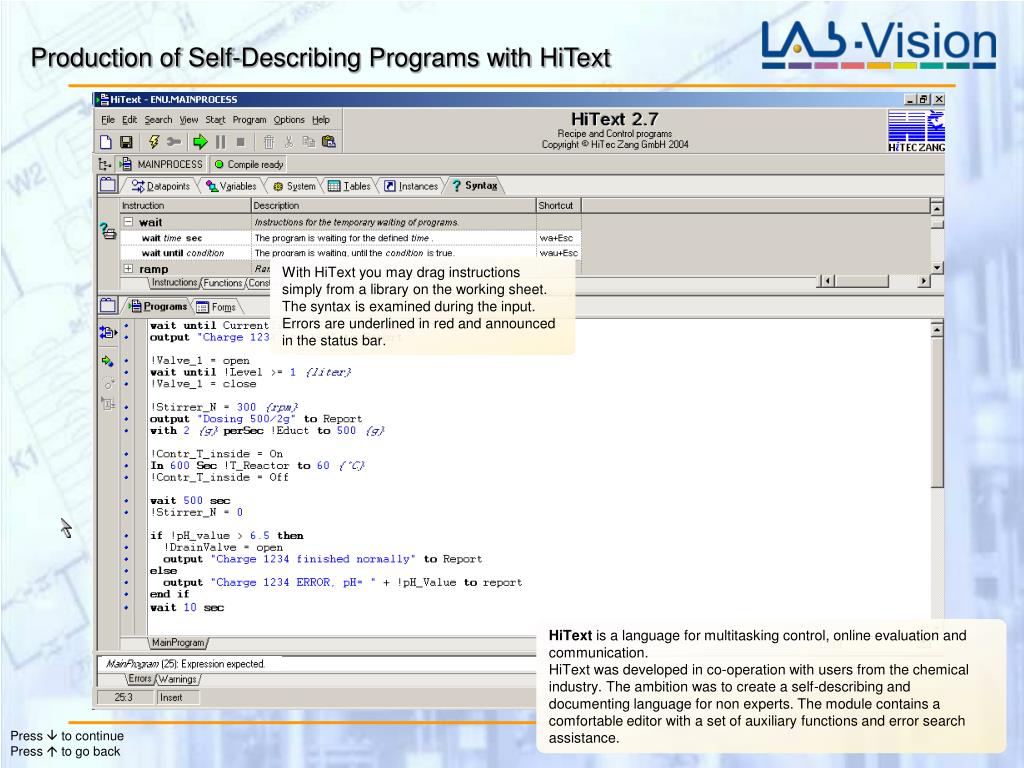Open the Search menu
This screenshot has height=768, width=1024.
tap(158, 120)
